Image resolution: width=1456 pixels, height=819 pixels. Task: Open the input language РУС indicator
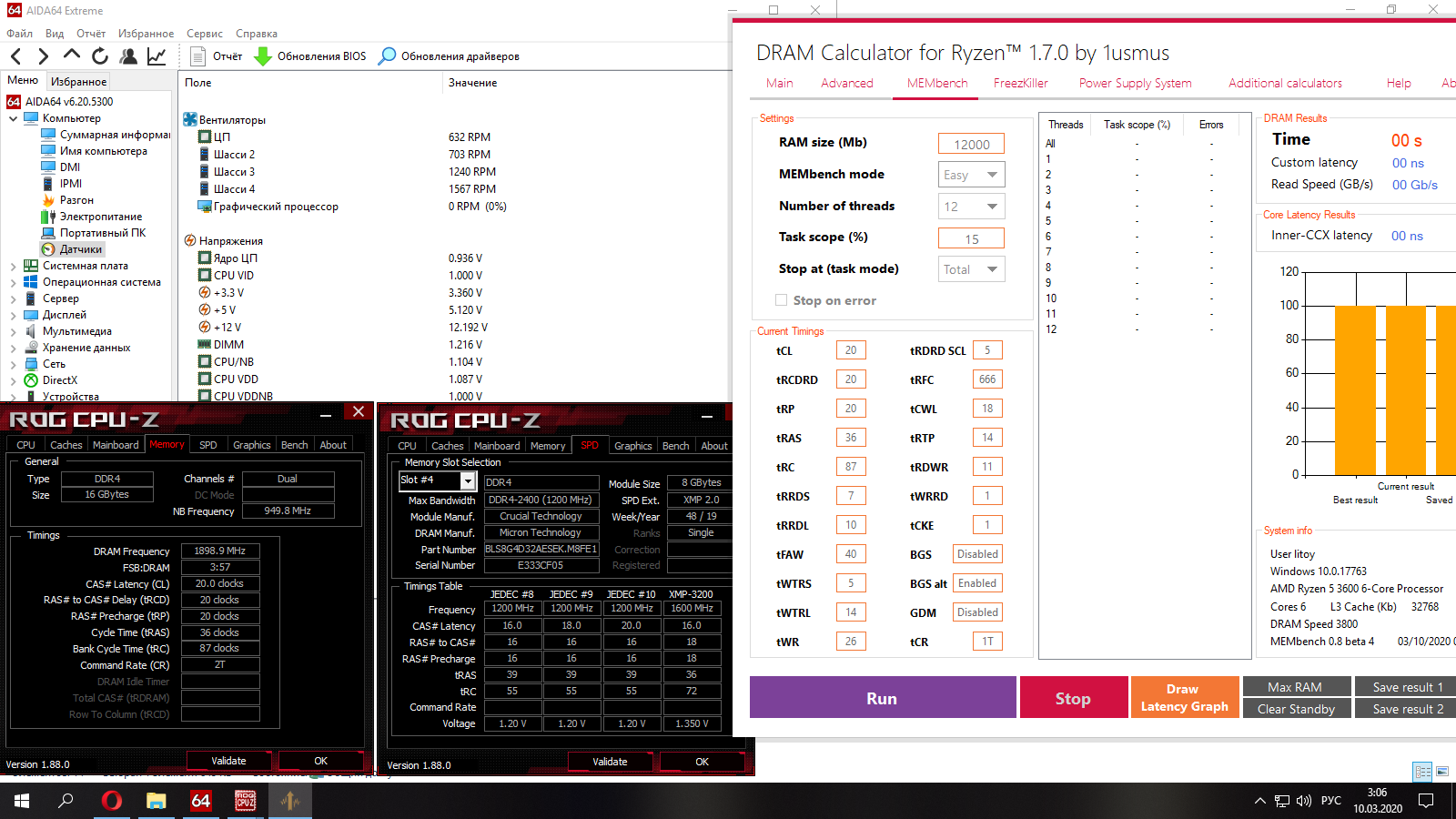[x=1331, y=801]
